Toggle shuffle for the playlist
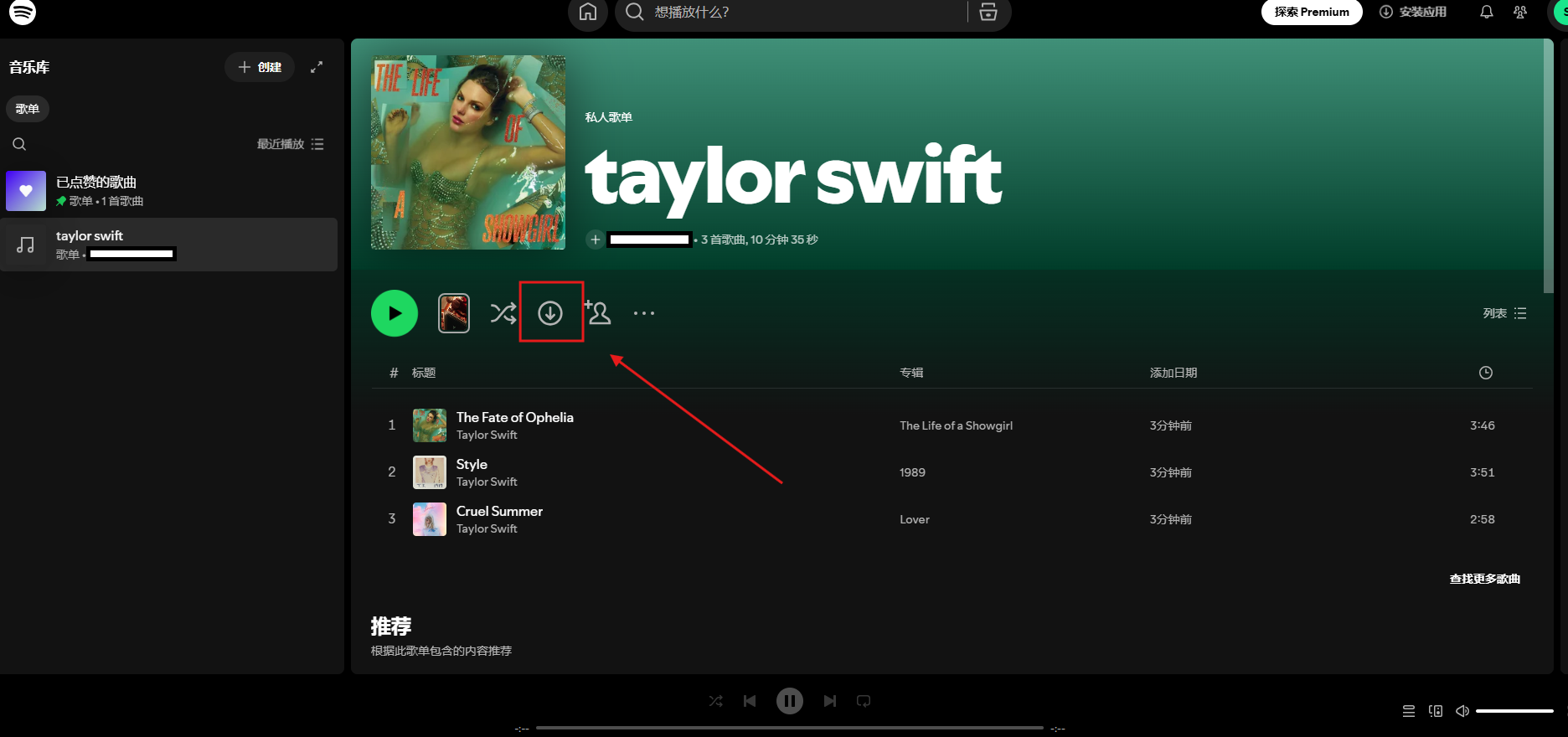The image size is (1568, 737). [x=503, y=313]
